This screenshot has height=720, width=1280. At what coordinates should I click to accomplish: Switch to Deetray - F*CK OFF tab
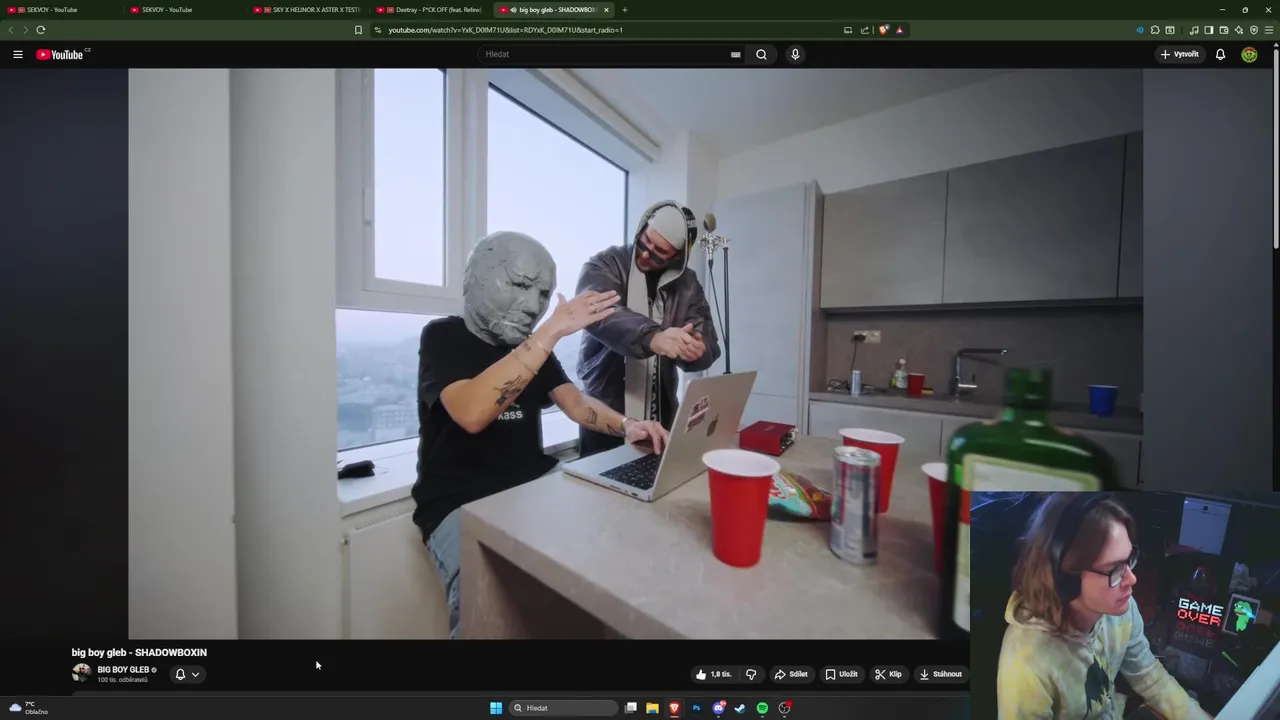432,10
